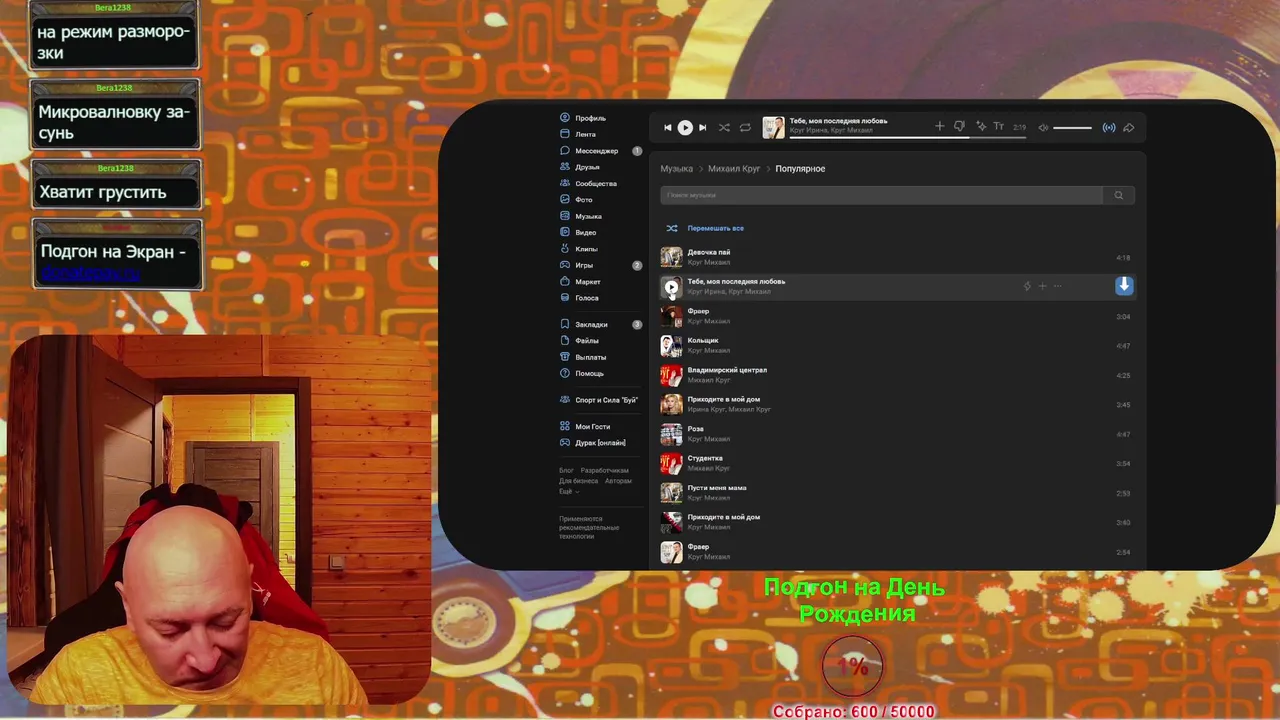
Task: Show similar for Тебе, моя последняя любовь row
Action: [x=1027, y=286]
